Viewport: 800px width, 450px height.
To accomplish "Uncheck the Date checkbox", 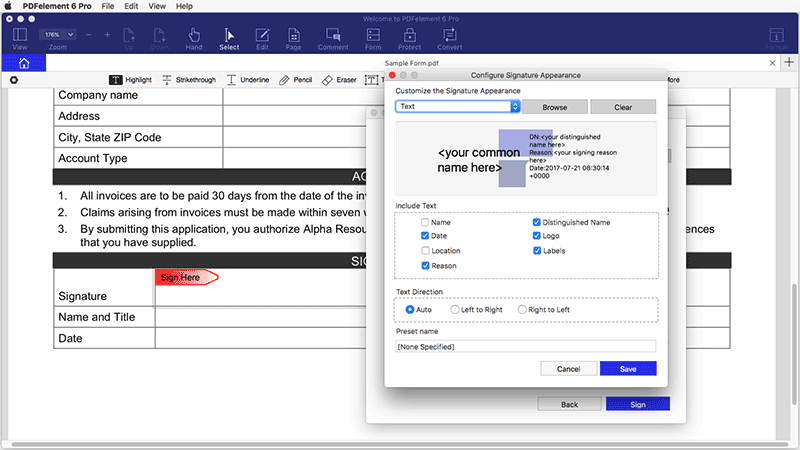I will (425, 236).
